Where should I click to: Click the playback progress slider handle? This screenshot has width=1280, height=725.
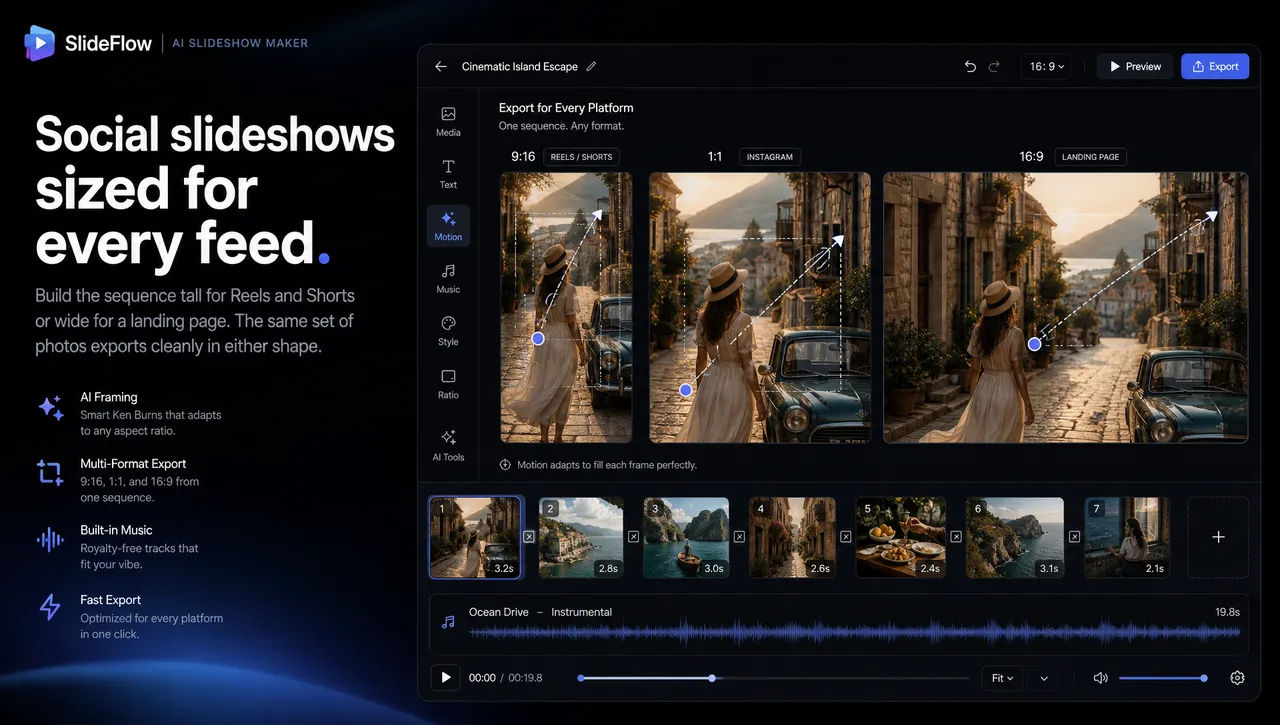point(712,678)
